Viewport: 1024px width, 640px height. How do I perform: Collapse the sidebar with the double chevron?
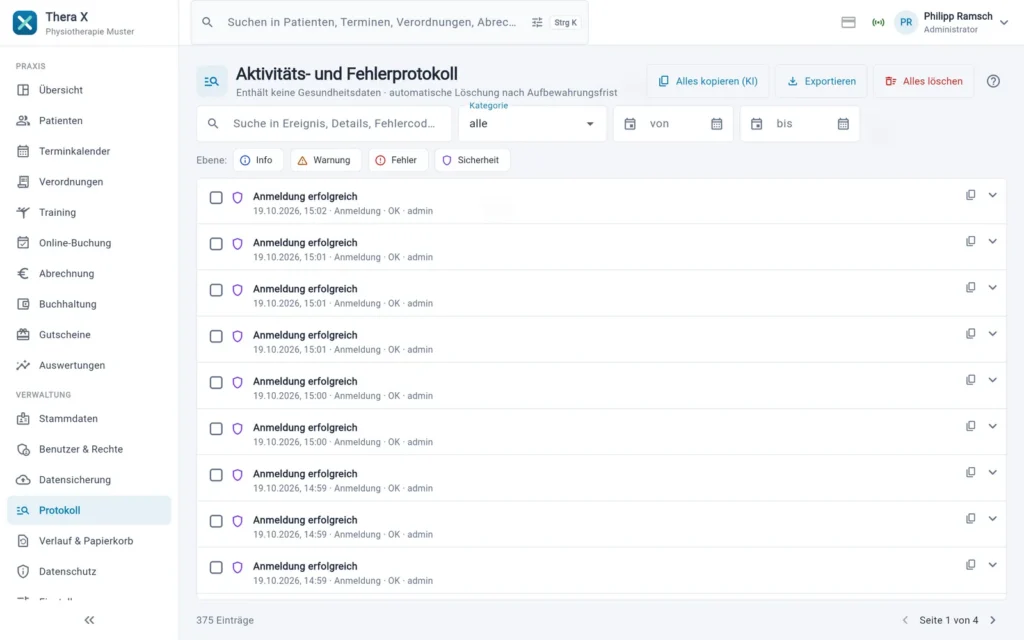point(89,620)
